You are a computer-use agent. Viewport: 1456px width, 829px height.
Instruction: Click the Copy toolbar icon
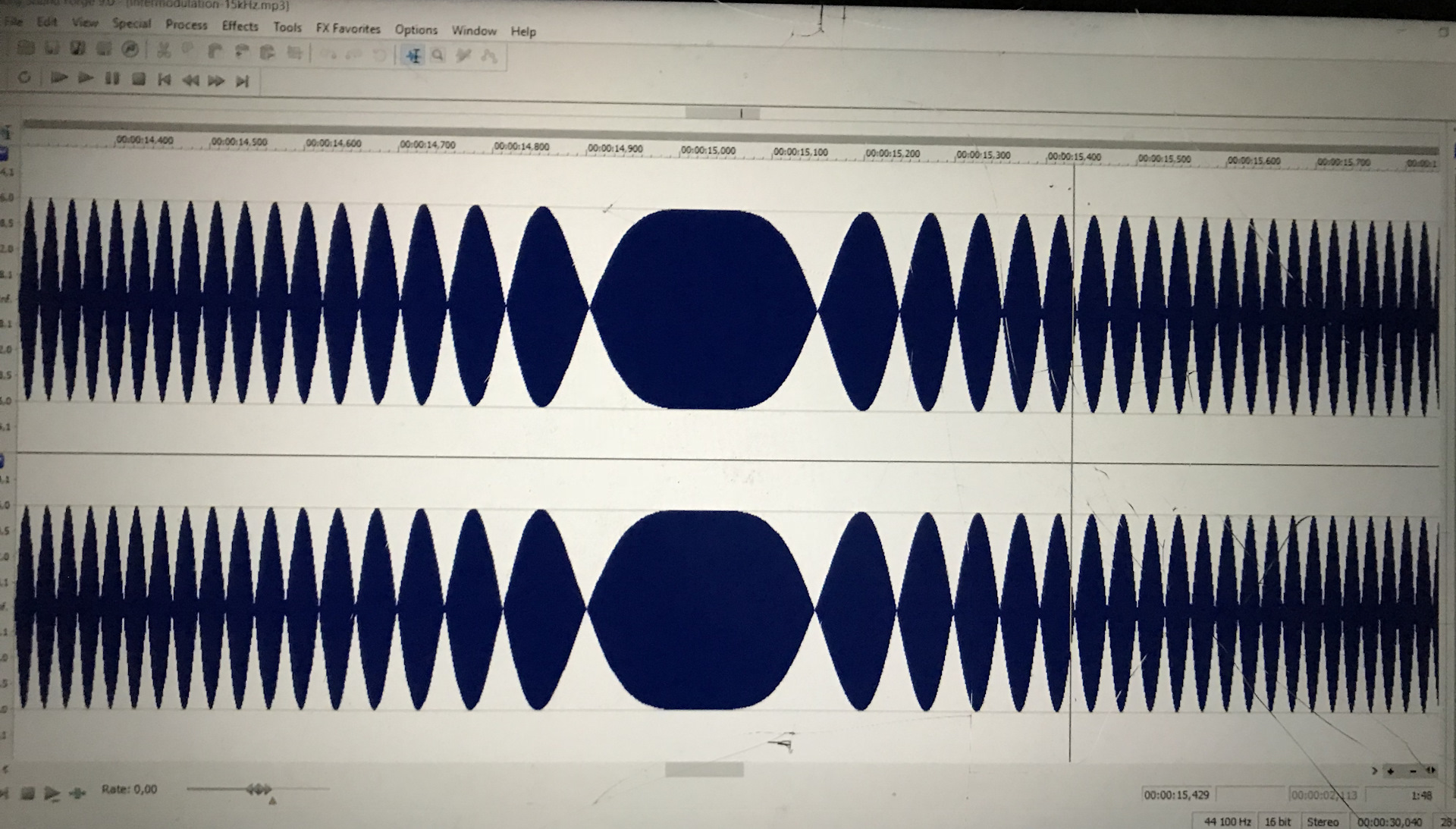click(188, 50)
